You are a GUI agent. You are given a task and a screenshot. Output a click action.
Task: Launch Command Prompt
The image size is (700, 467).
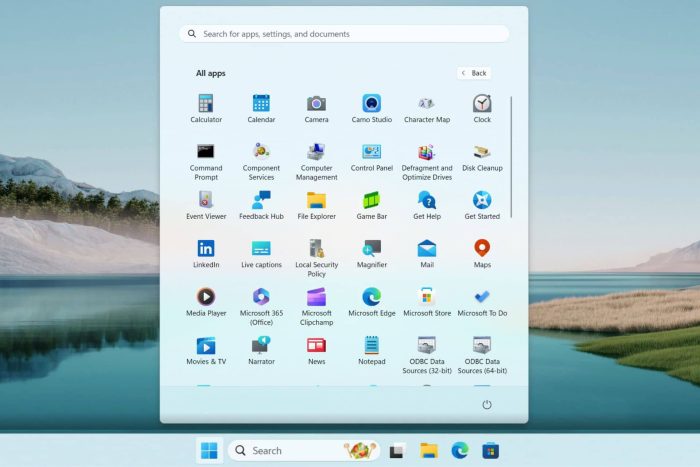[x=206, y=162]
